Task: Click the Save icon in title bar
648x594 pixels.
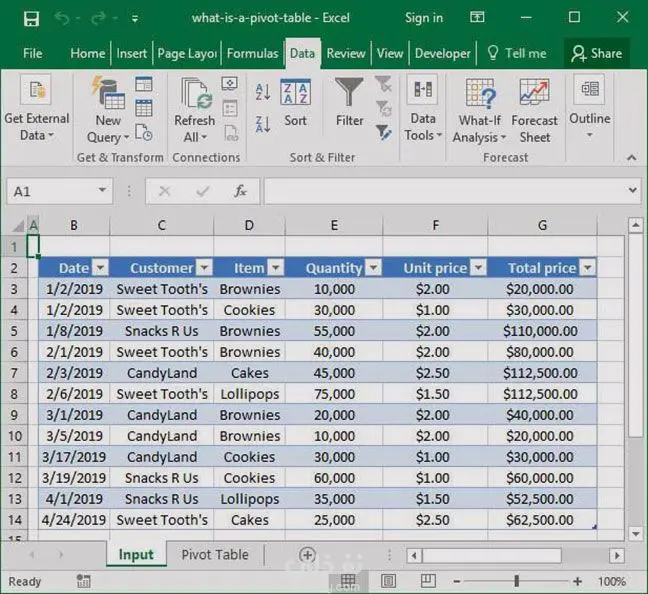Action: [31, 18]
